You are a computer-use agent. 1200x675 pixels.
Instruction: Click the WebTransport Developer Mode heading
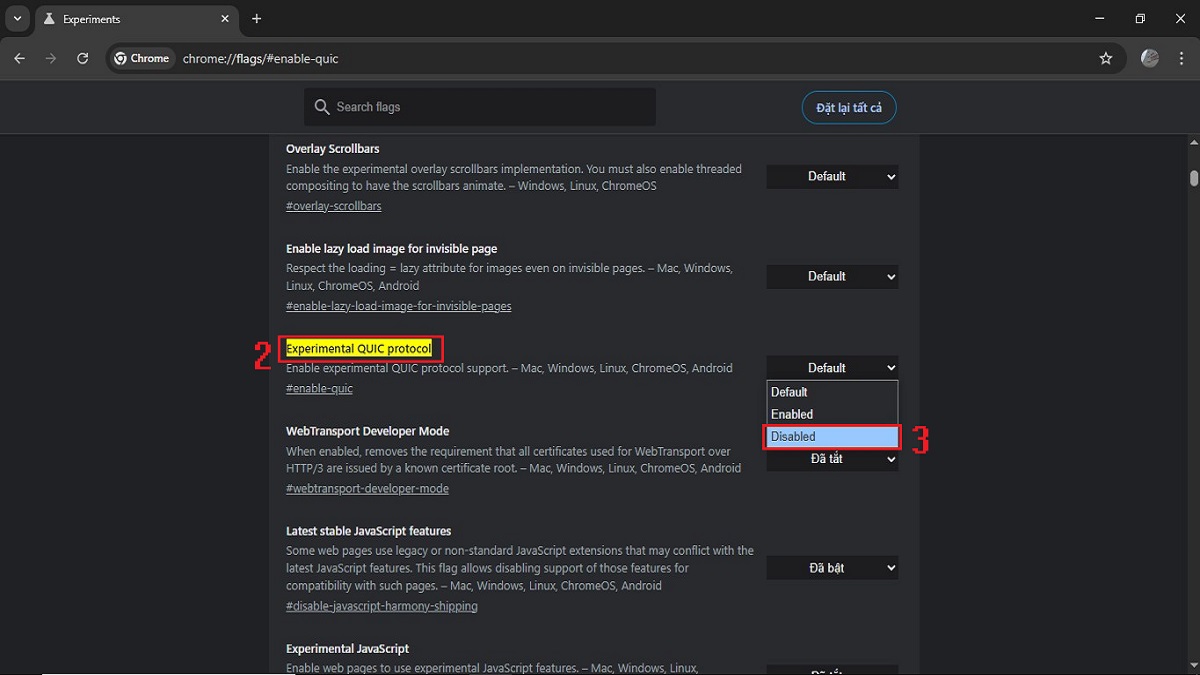(x=368, y=431)
